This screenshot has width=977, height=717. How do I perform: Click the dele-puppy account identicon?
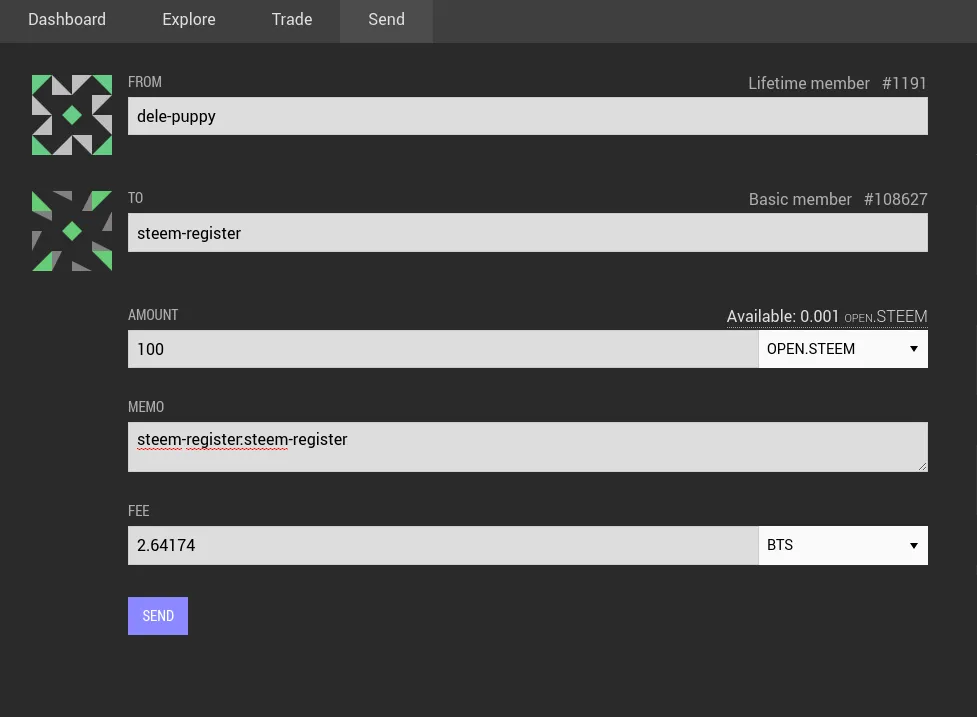click(x=72, y=115)
